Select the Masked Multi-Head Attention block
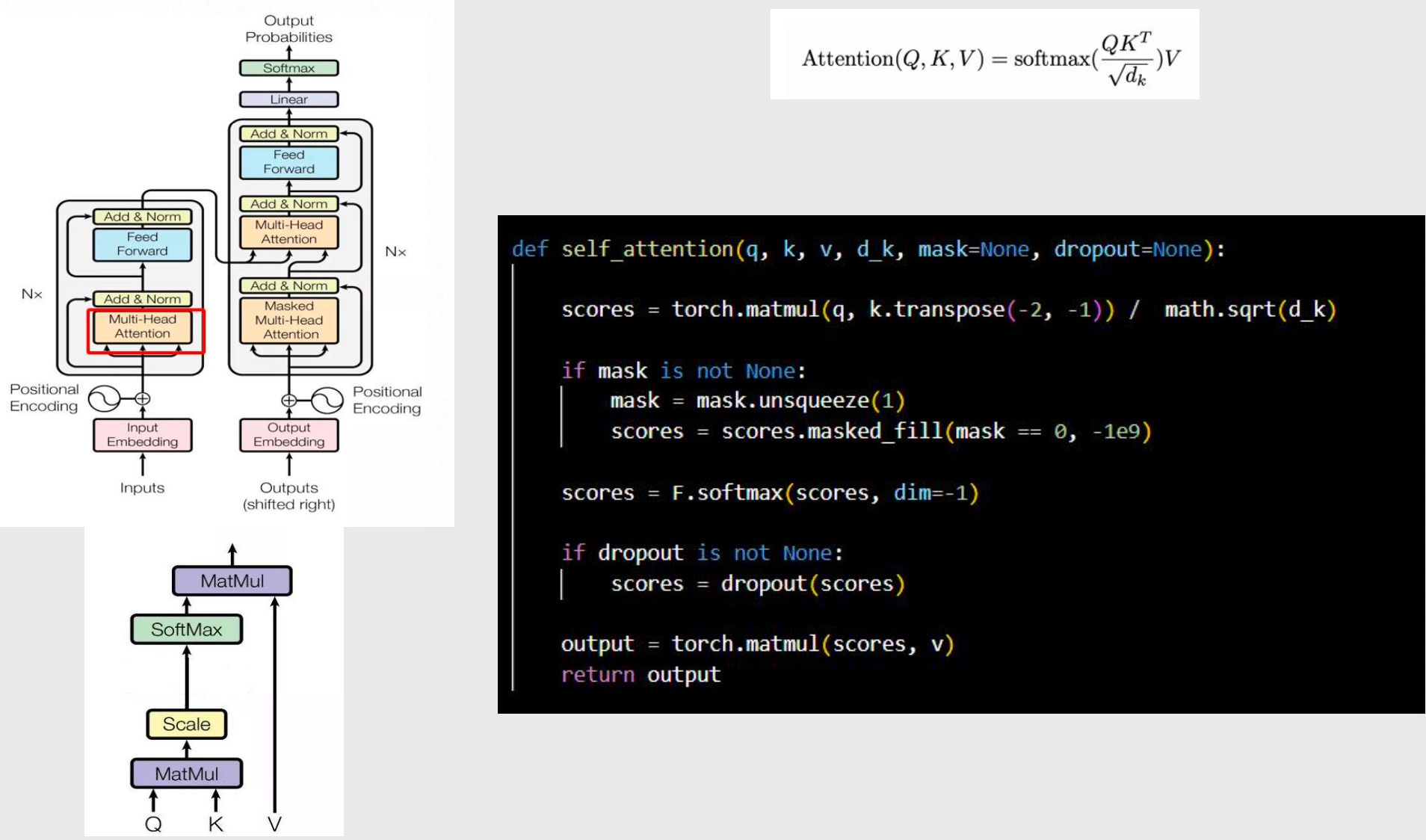This screenshot has height=840, width=1426. 288,321
